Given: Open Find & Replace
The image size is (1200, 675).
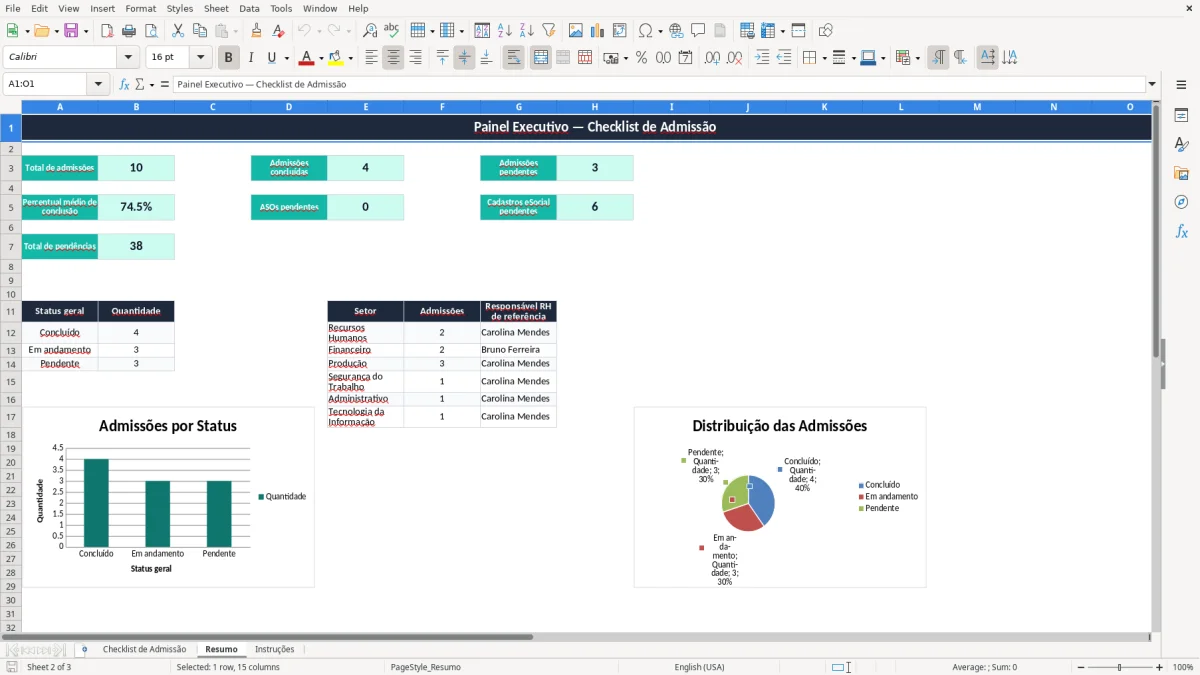Looking at the screenshot, I should click(x=370, y=31).
